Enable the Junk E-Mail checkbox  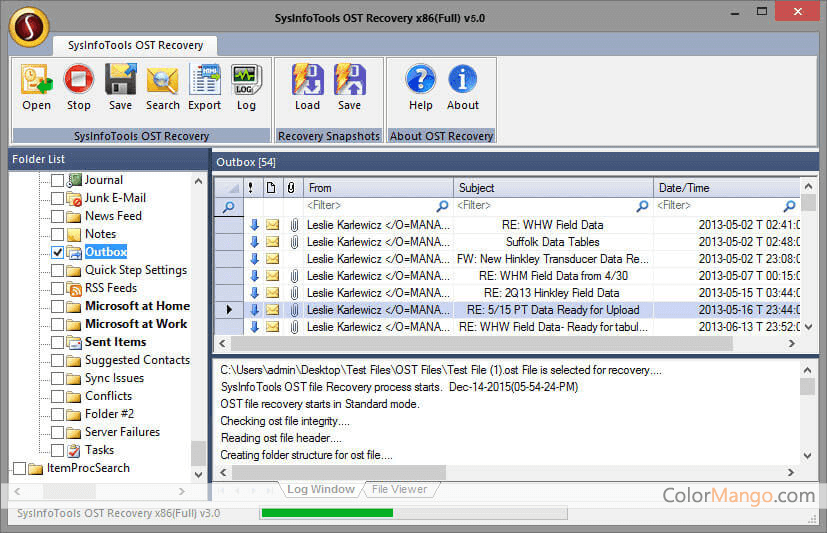(x=57, y=198)
